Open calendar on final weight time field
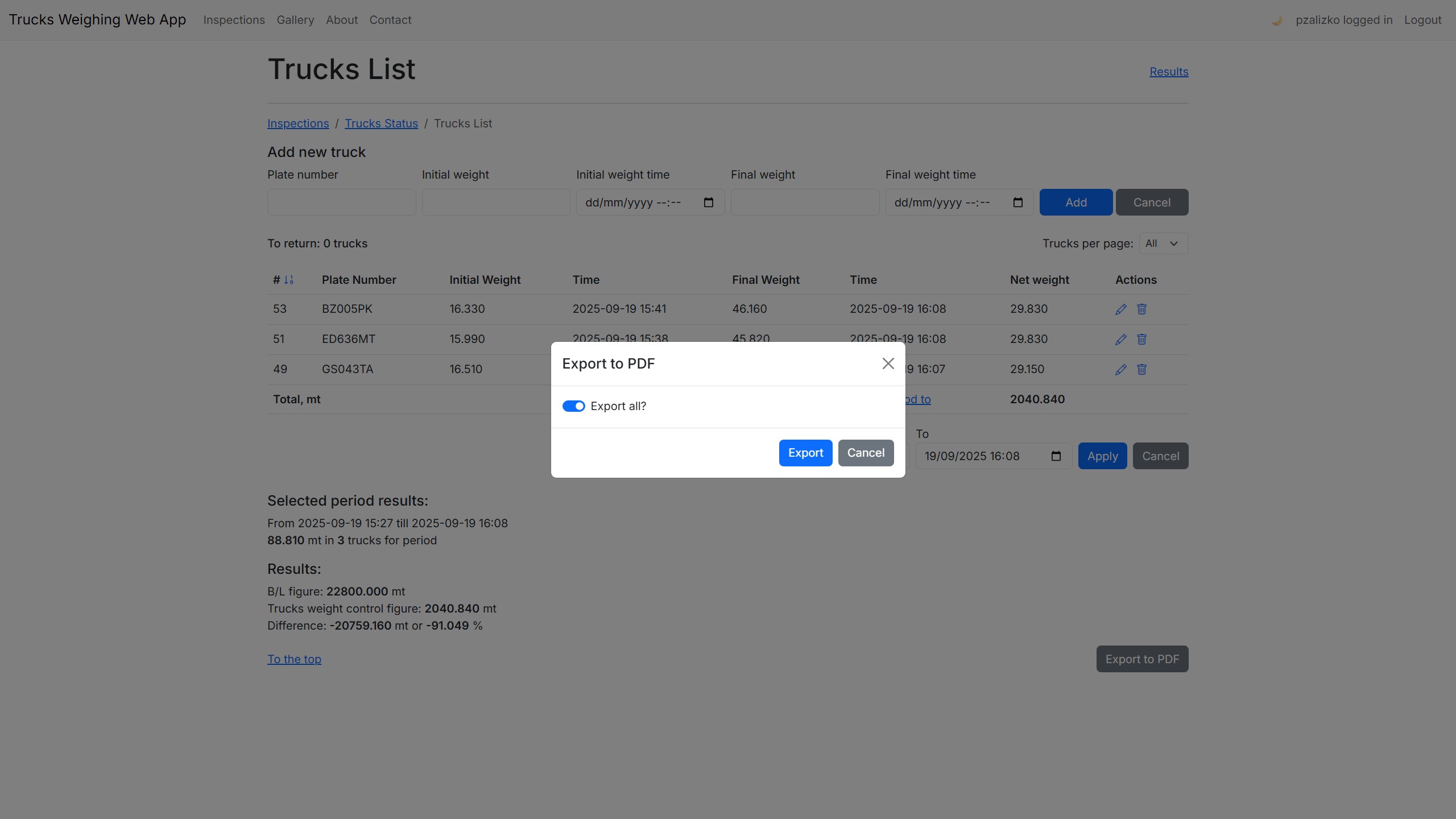 coord(1017,202)
